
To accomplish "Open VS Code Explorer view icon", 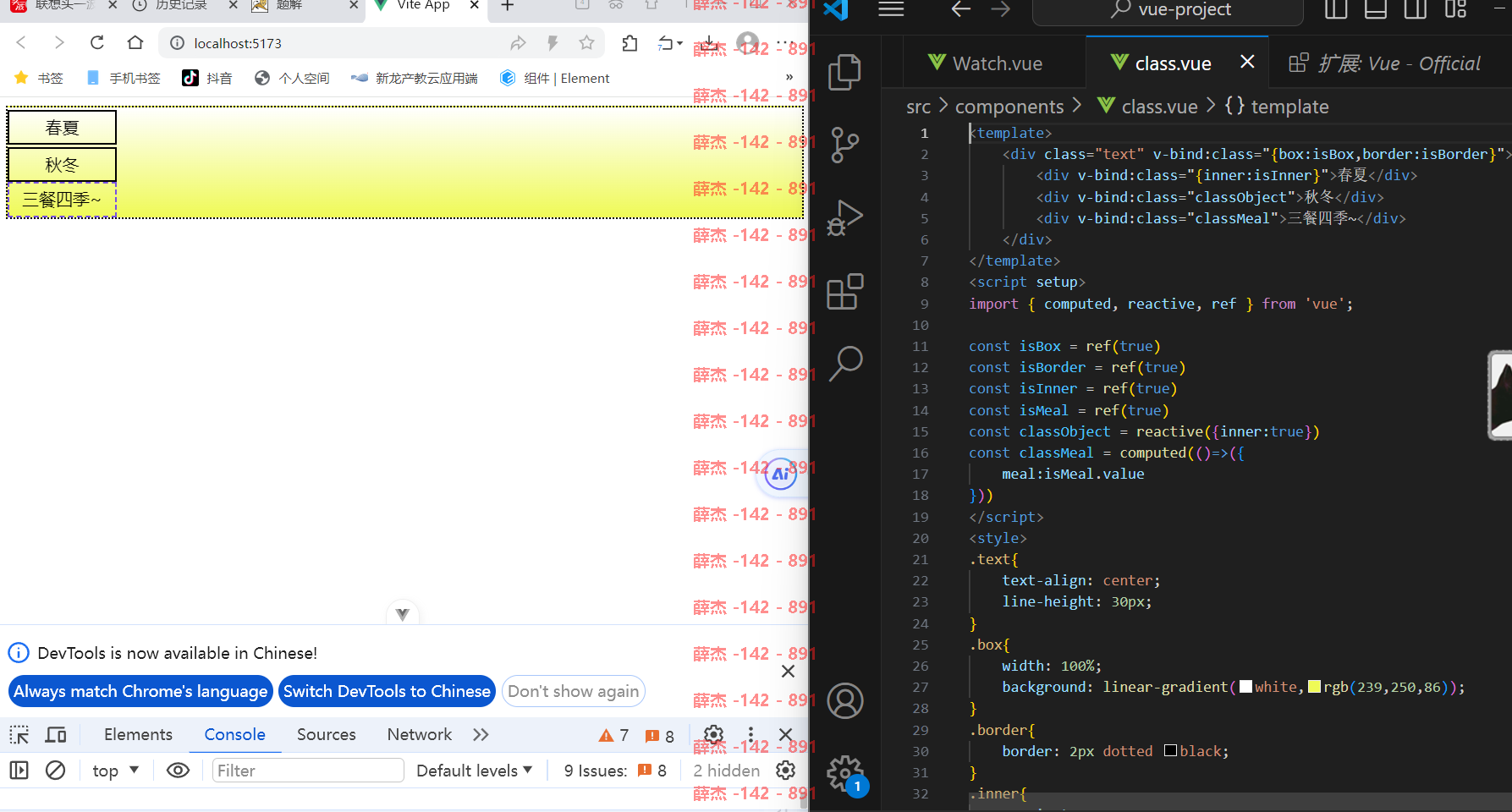I will click(844, 73).
